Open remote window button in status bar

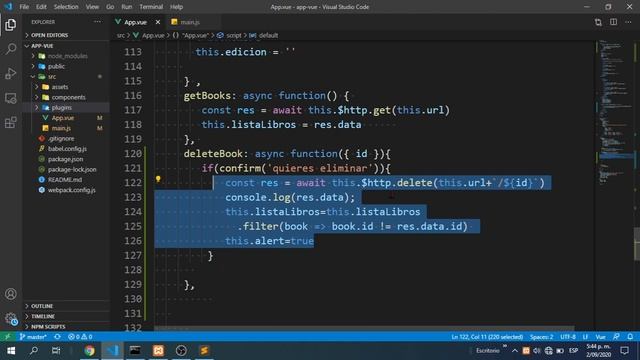(7, 337)
